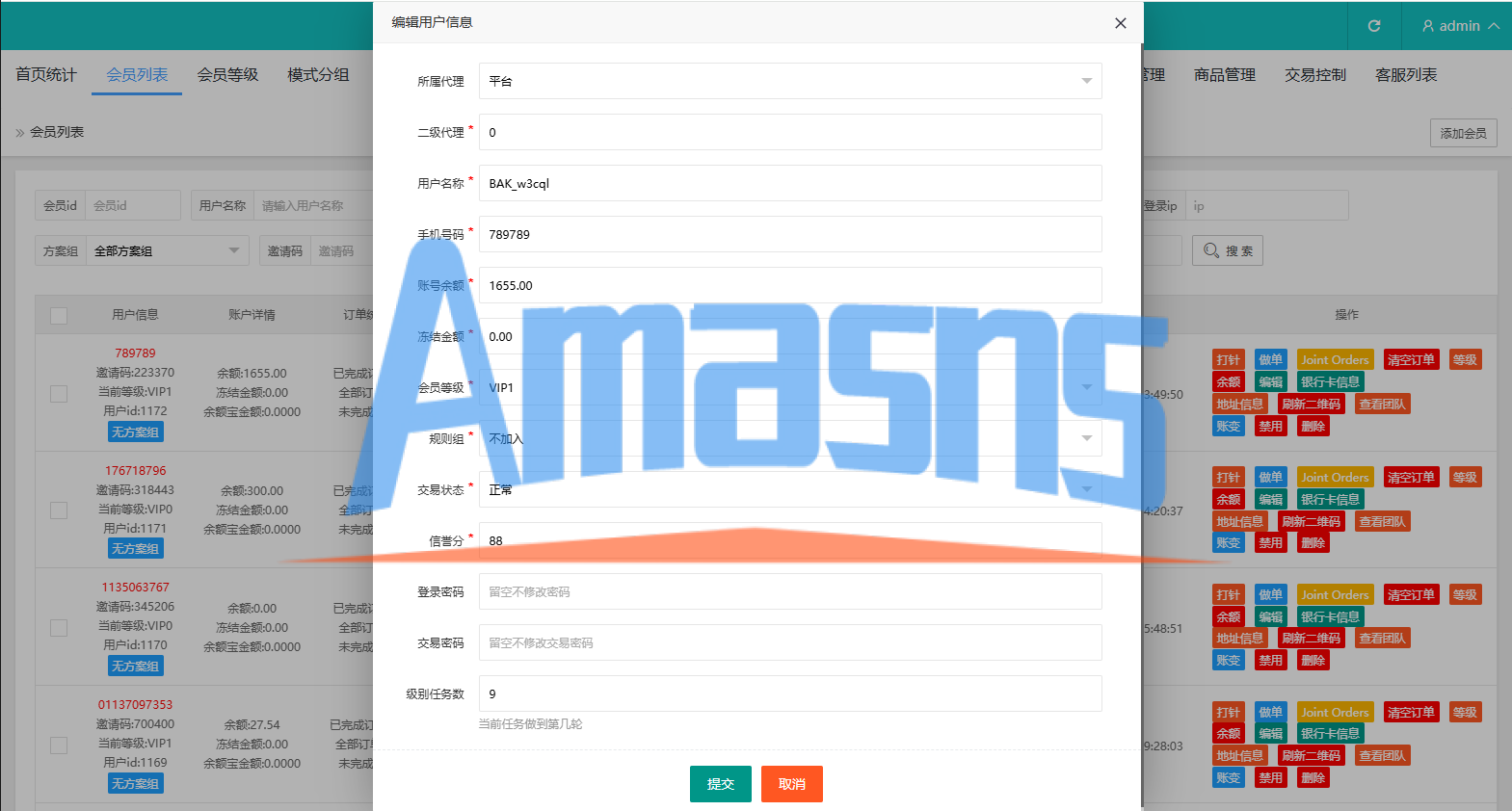1512x811 pixels.
Task: Tick the checkbox for user 1135063767
Action: 59,628
